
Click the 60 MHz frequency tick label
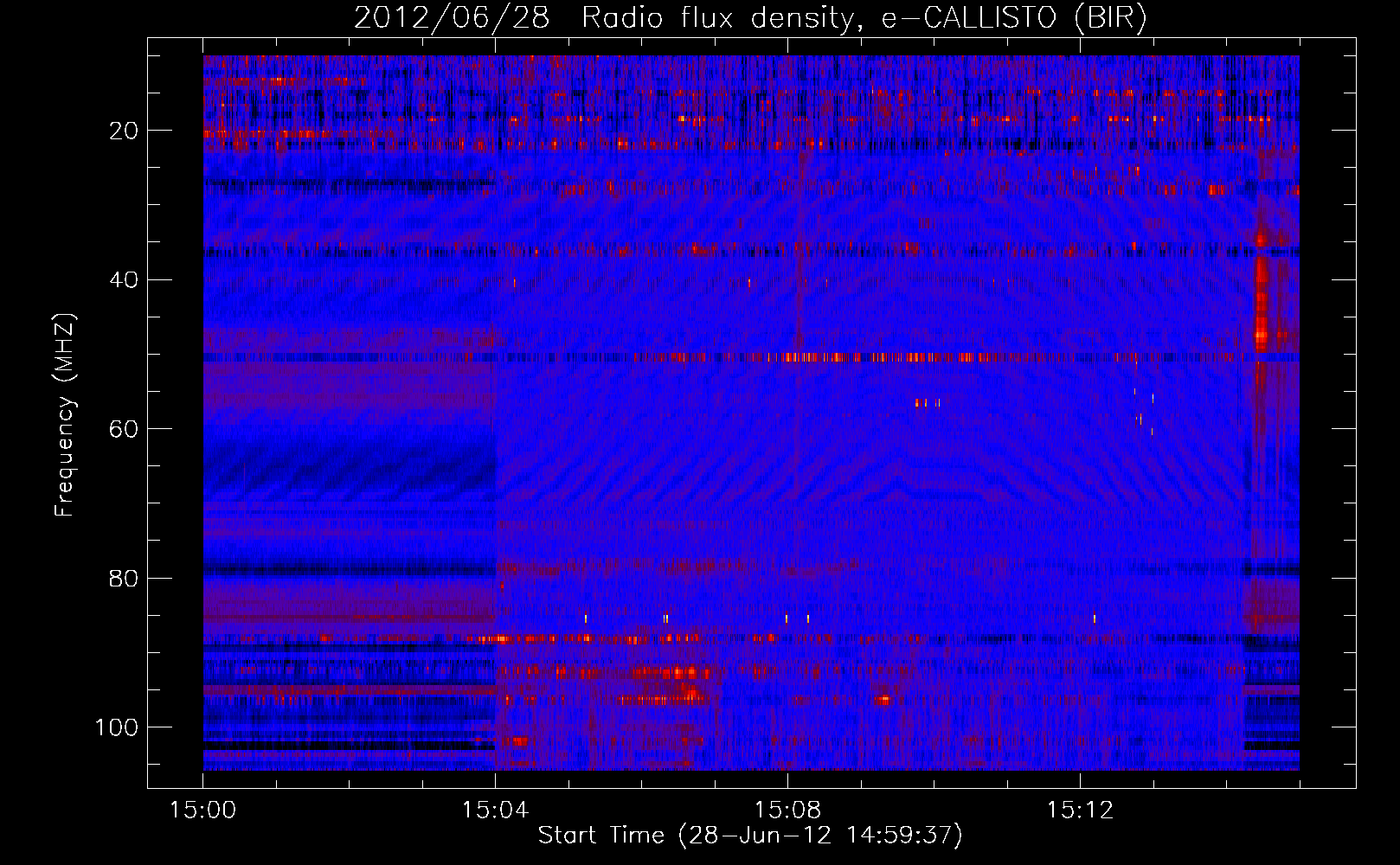point(125,429)
